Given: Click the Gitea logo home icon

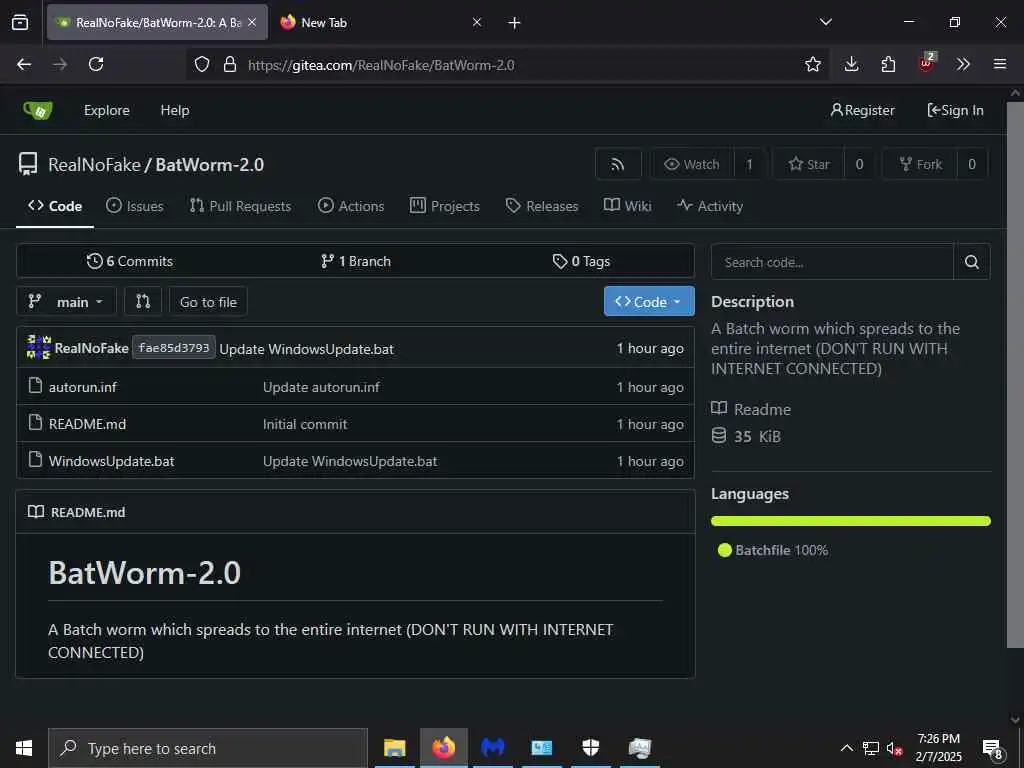Looking at the screenshot, I should pyautogui.click(x=38, y=110).
